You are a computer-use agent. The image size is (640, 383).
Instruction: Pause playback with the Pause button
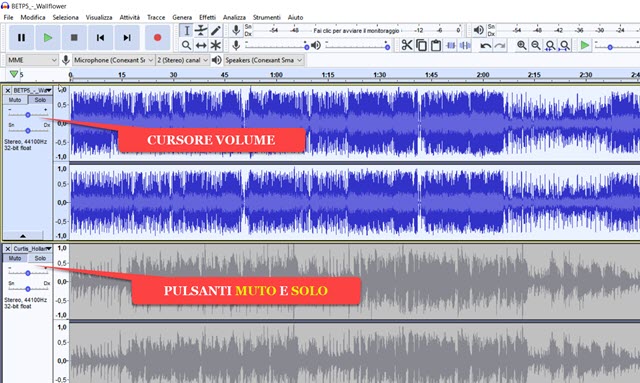pyautogui.click(x=21, y=38)
